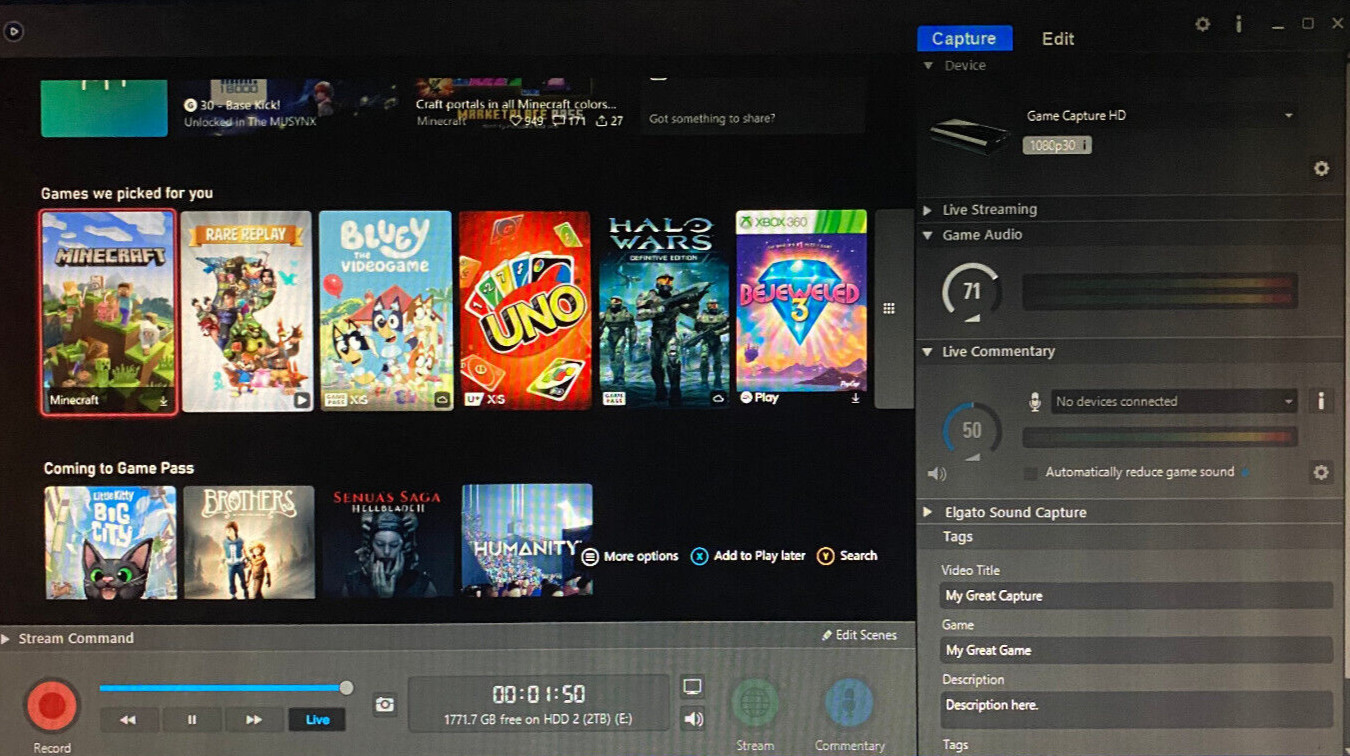The image size is (1350, 756).
Task: Select the Senua's Saga Hellblade II tile
Action: tap(388, 541)
